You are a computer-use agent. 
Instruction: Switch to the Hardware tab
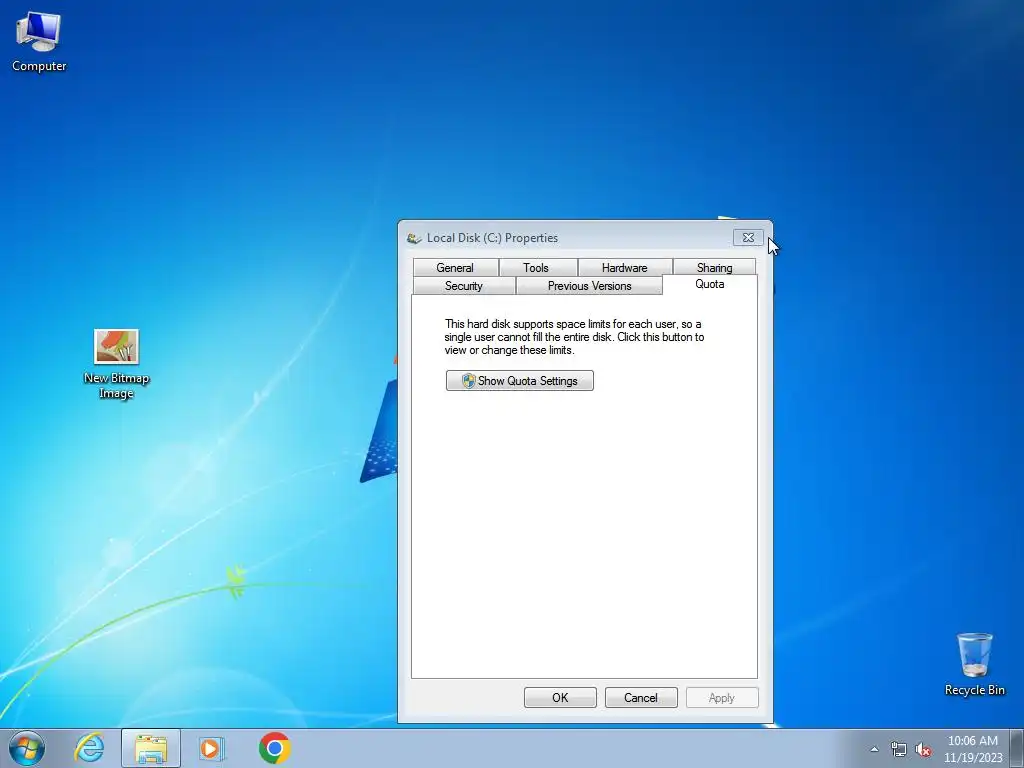tap(624, 268)
